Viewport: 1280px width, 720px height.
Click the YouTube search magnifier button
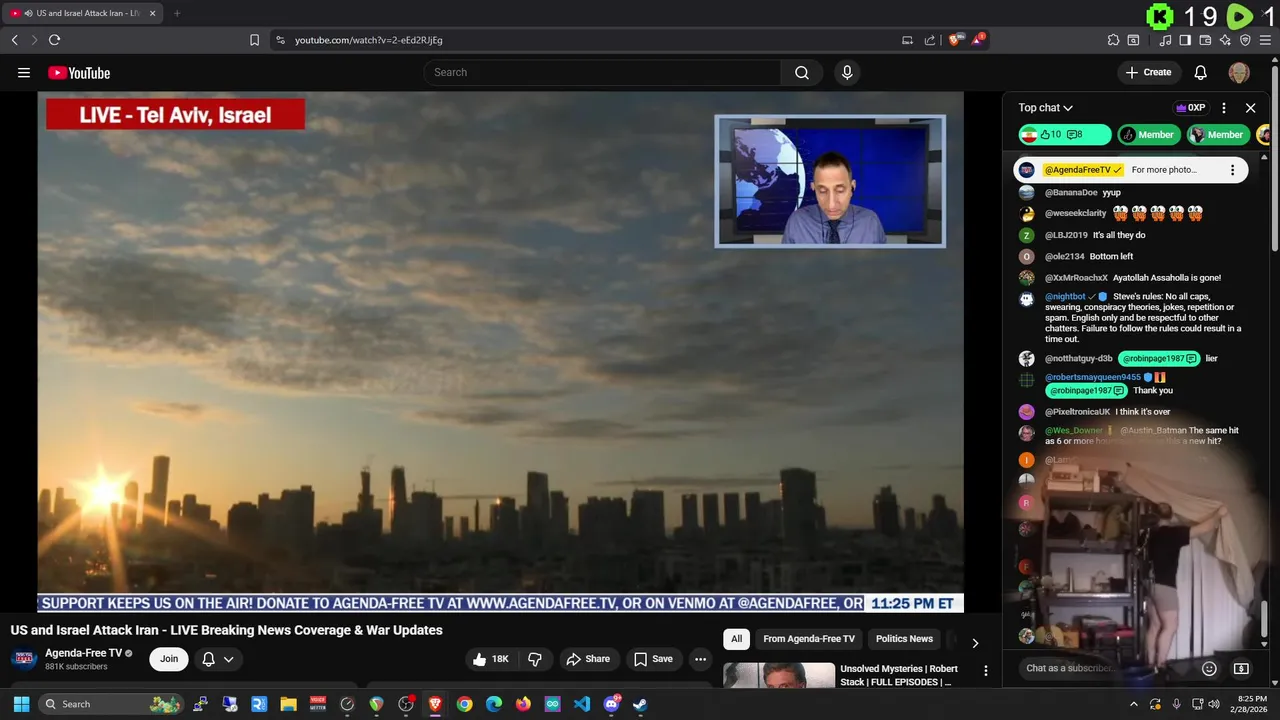[802, 73]
